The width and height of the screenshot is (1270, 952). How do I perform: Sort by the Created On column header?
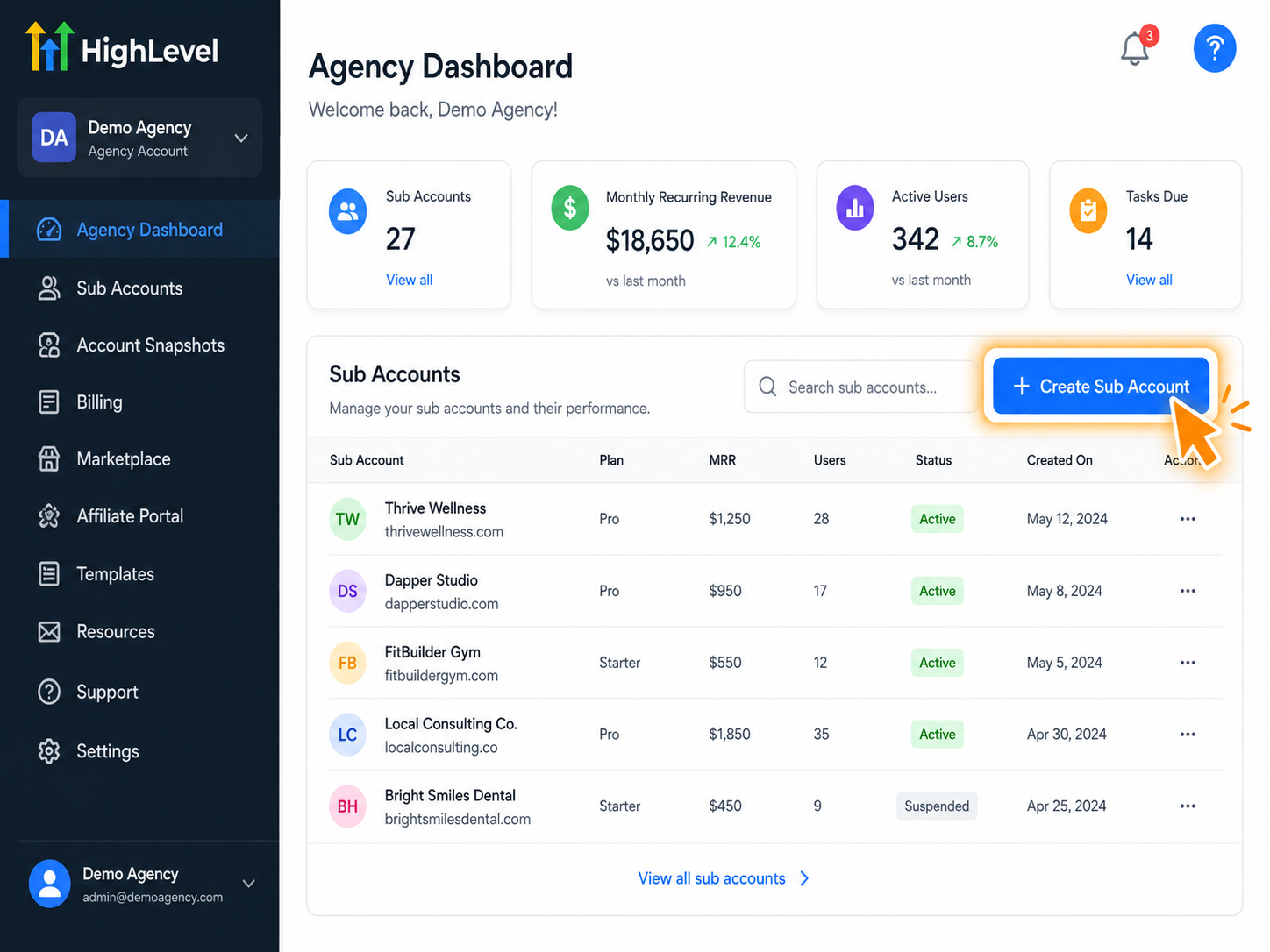1060,460
